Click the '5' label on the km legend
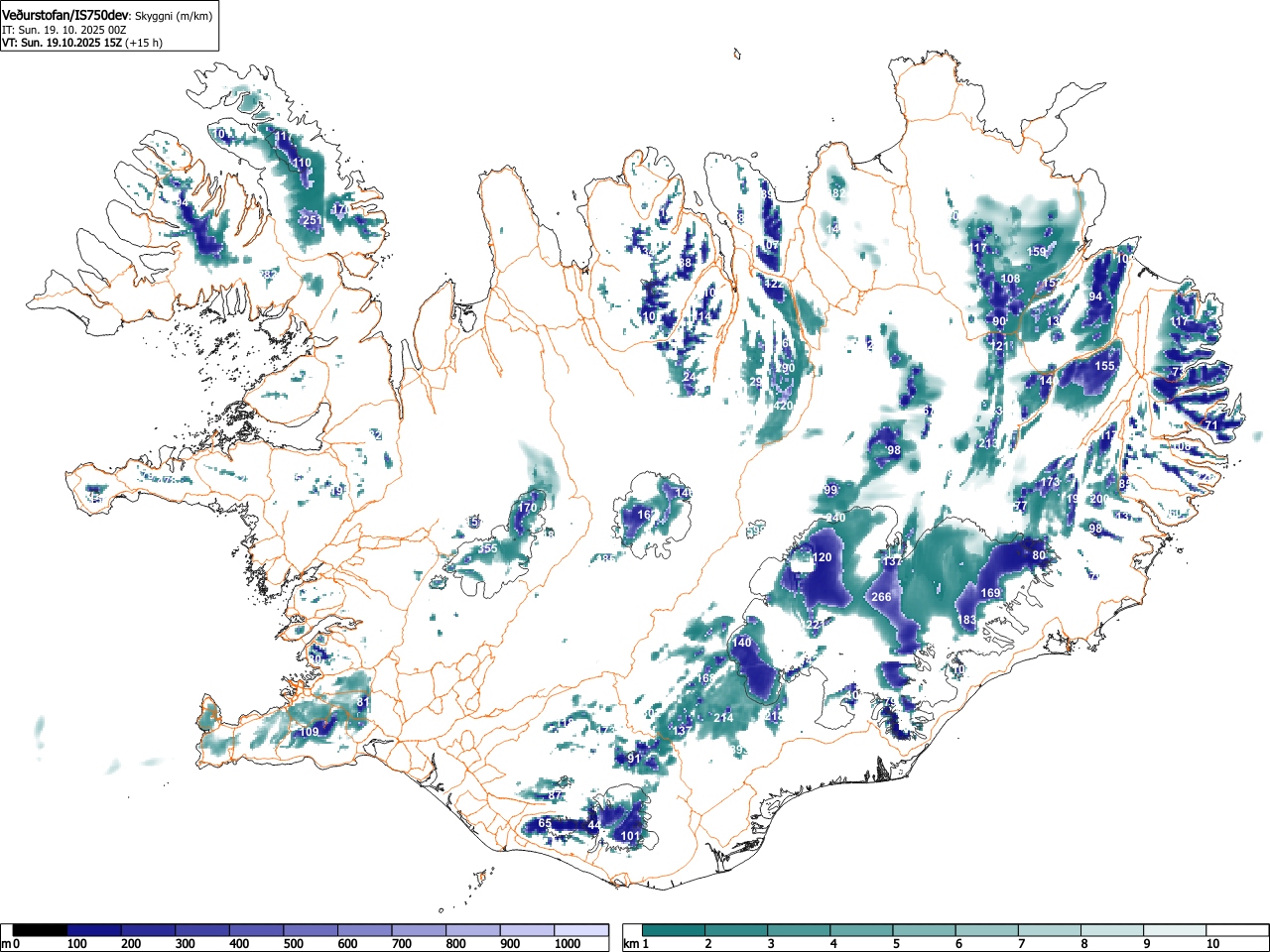This screenshot has height=952, width=1270. (896, 944)
